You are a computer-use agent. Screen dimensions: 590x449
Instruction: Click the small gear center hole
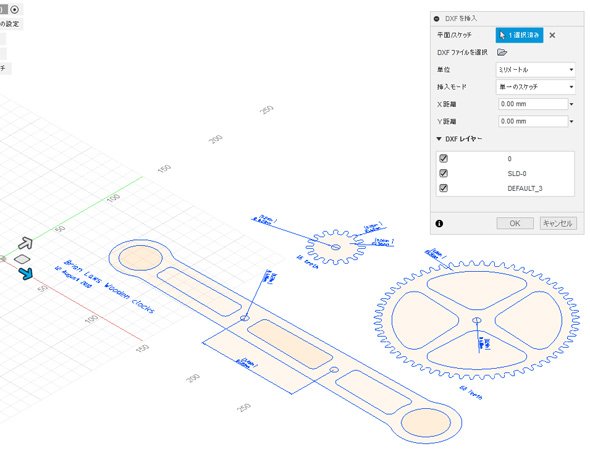point(336,247)
